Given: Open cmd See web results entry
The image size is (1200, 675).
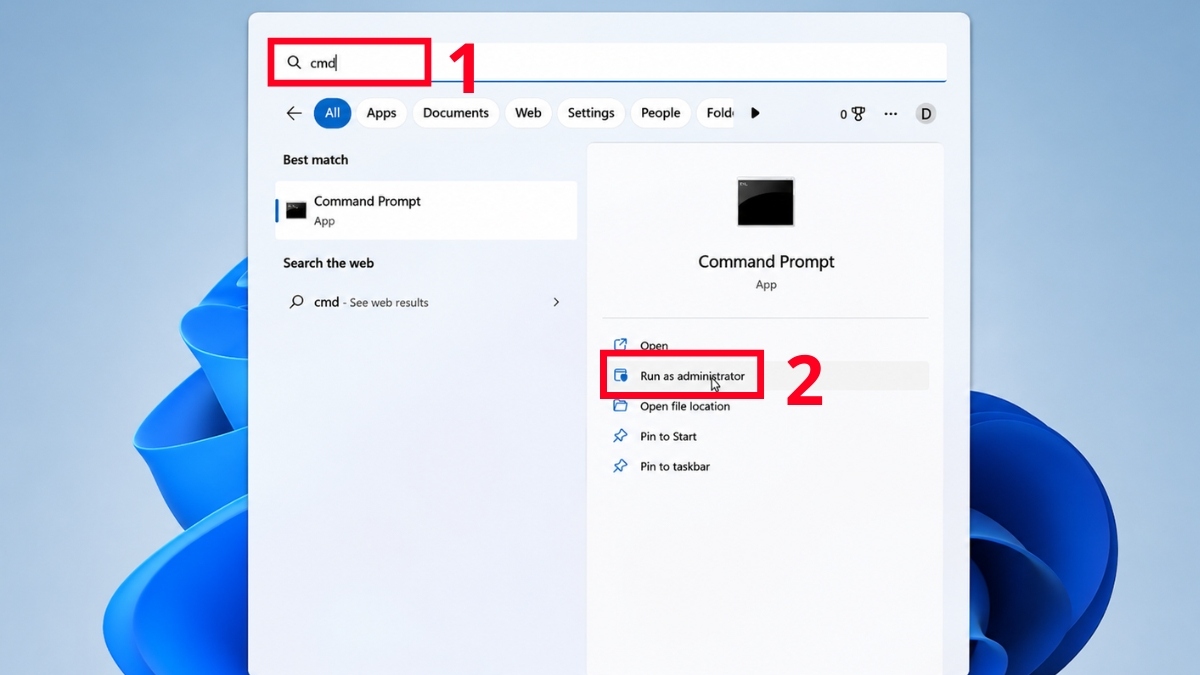Looking at the screenshot, I should click(426, 302).
